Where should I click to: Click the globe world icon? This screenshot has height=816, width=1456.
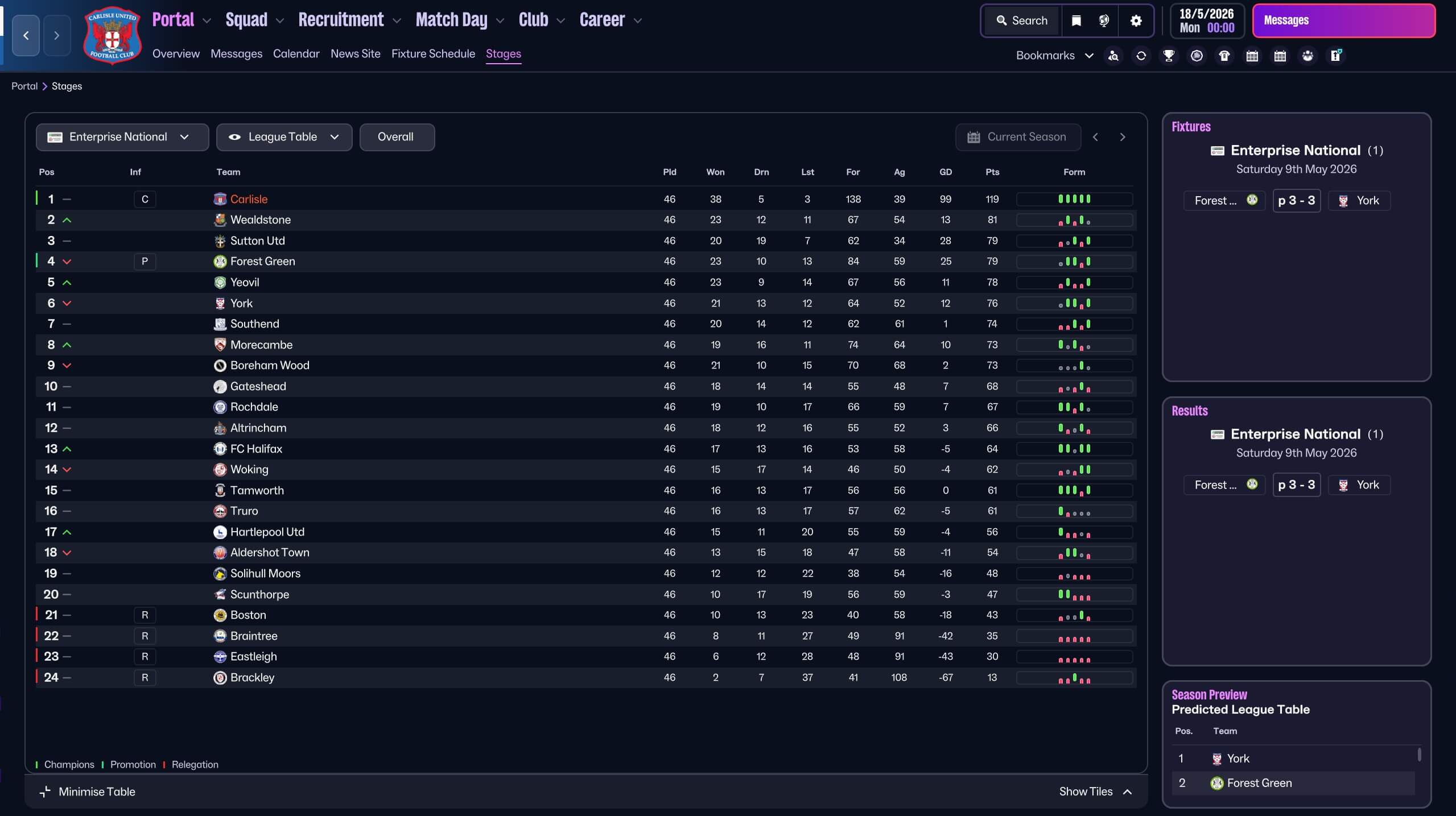pos(1104,21)
